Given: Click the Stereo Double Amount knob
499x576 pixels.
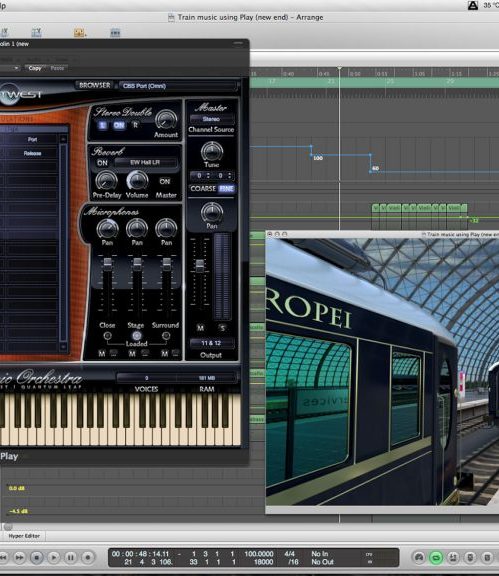Looking at the screenshot, I should pyautogui.click(x=166, y=120).
